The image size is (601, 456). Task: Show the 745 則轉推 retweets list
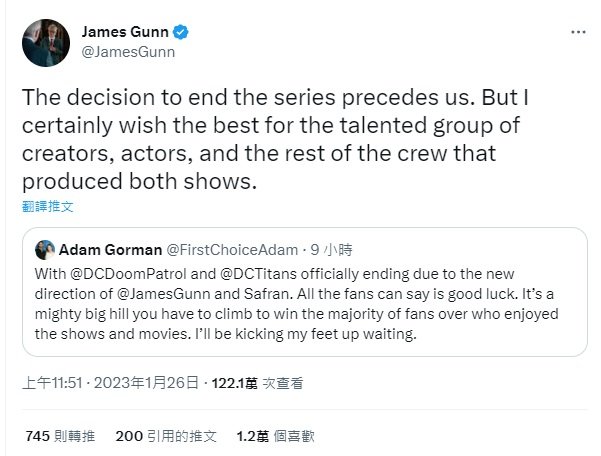coord(59,436)
